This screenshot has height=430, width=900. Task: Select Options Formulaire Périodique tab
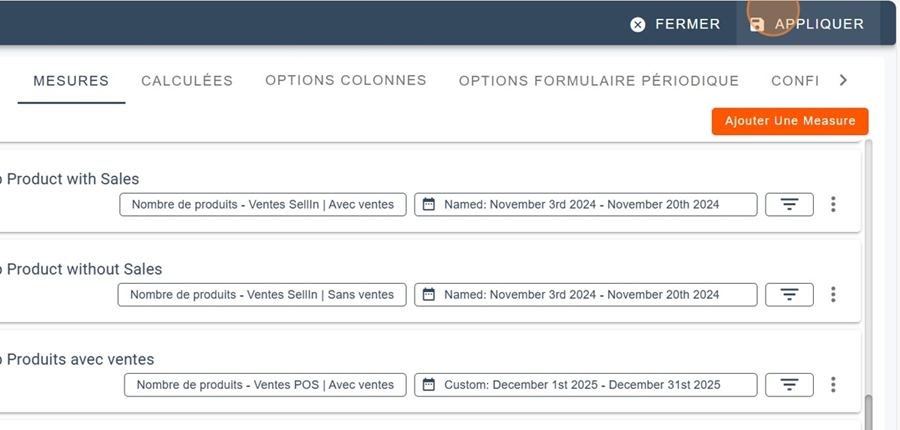[599, 81]
